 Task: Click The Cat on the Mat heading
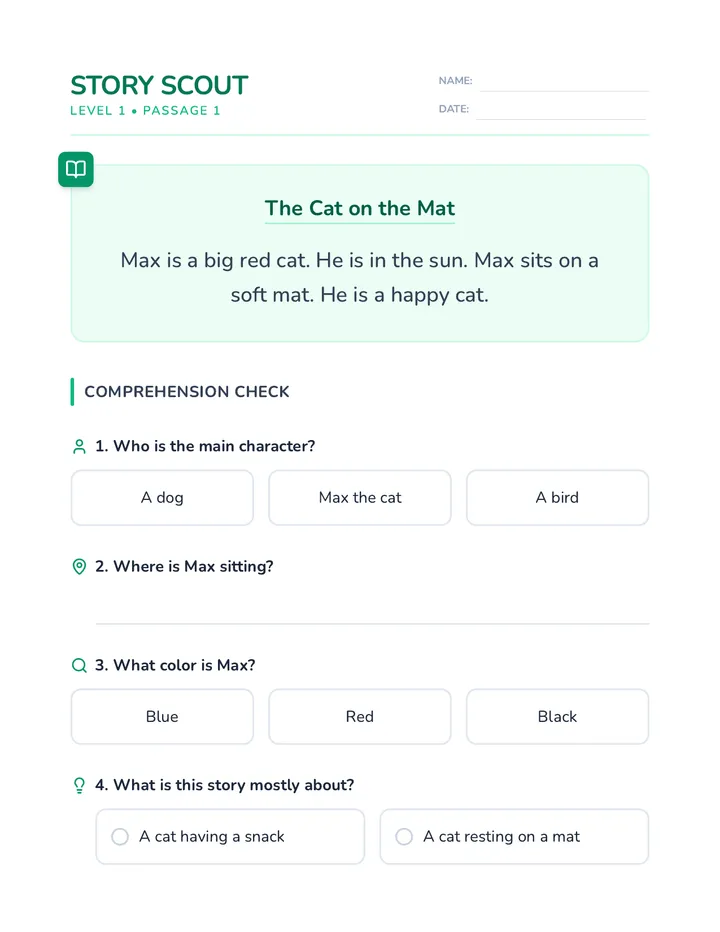tap(360, 208)
